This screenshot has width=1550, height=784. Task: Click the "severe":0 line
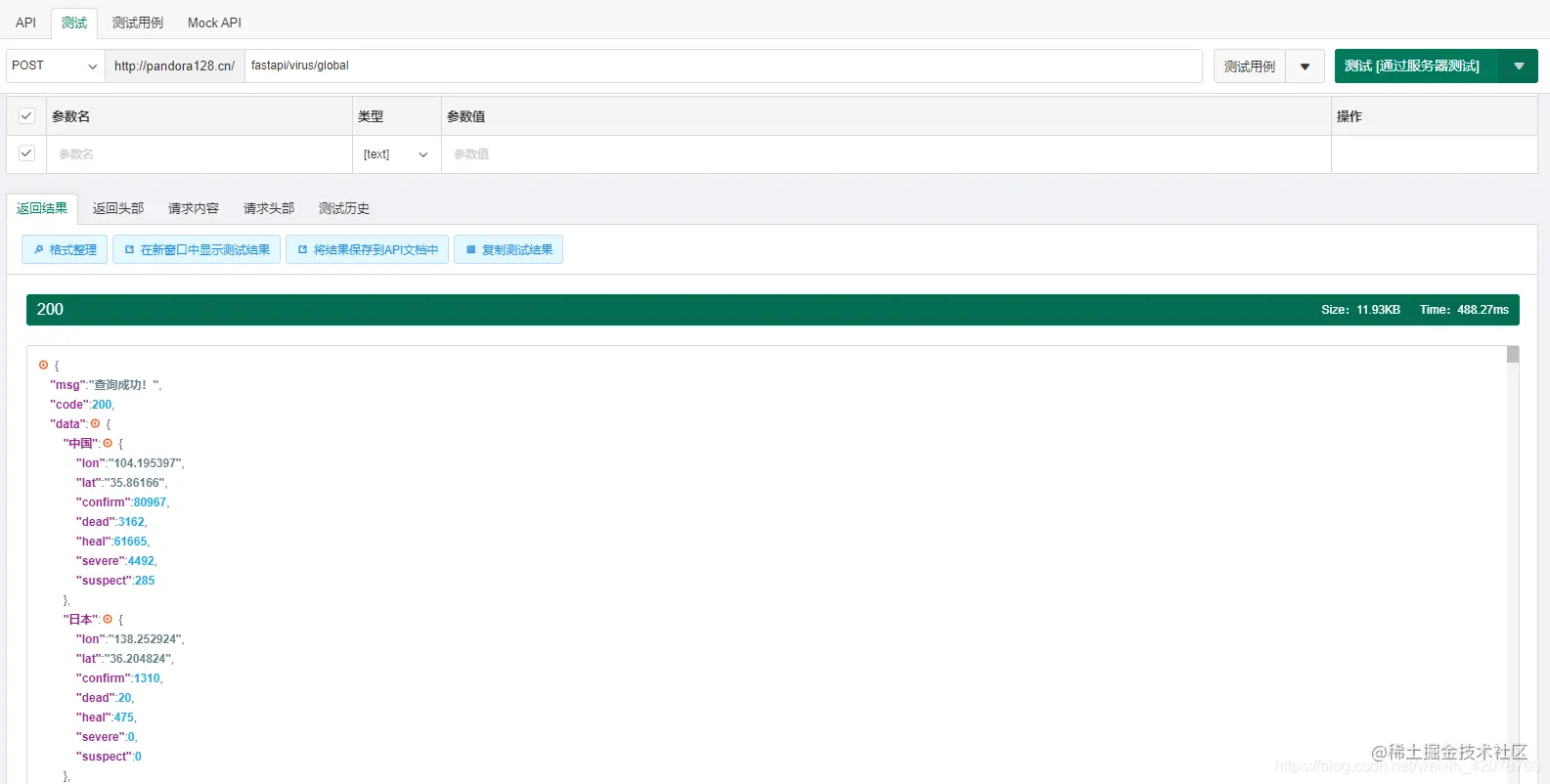(107, 736)
